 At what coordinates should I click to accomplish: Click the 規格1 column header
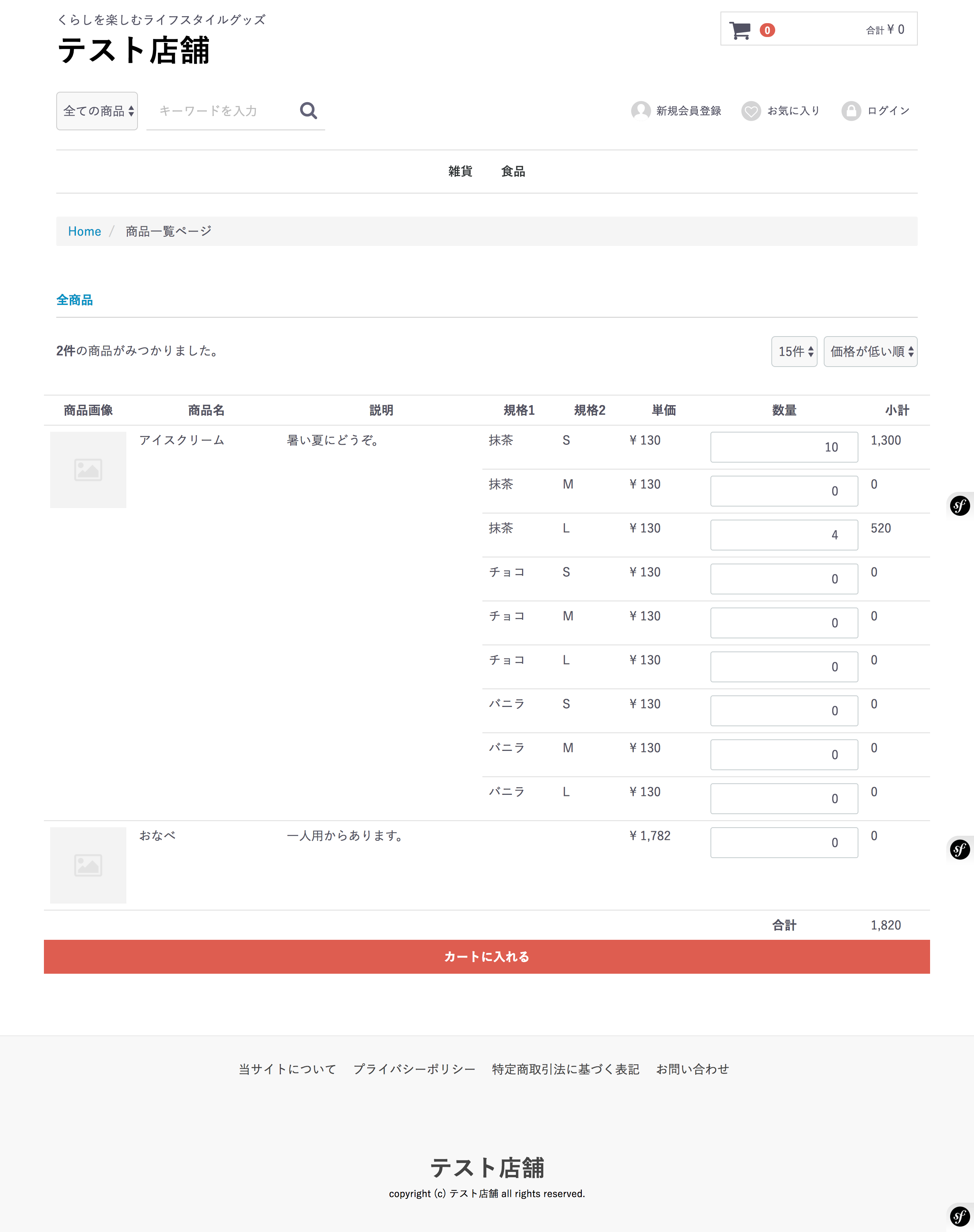pyautogui.click(x=519, y=410)
